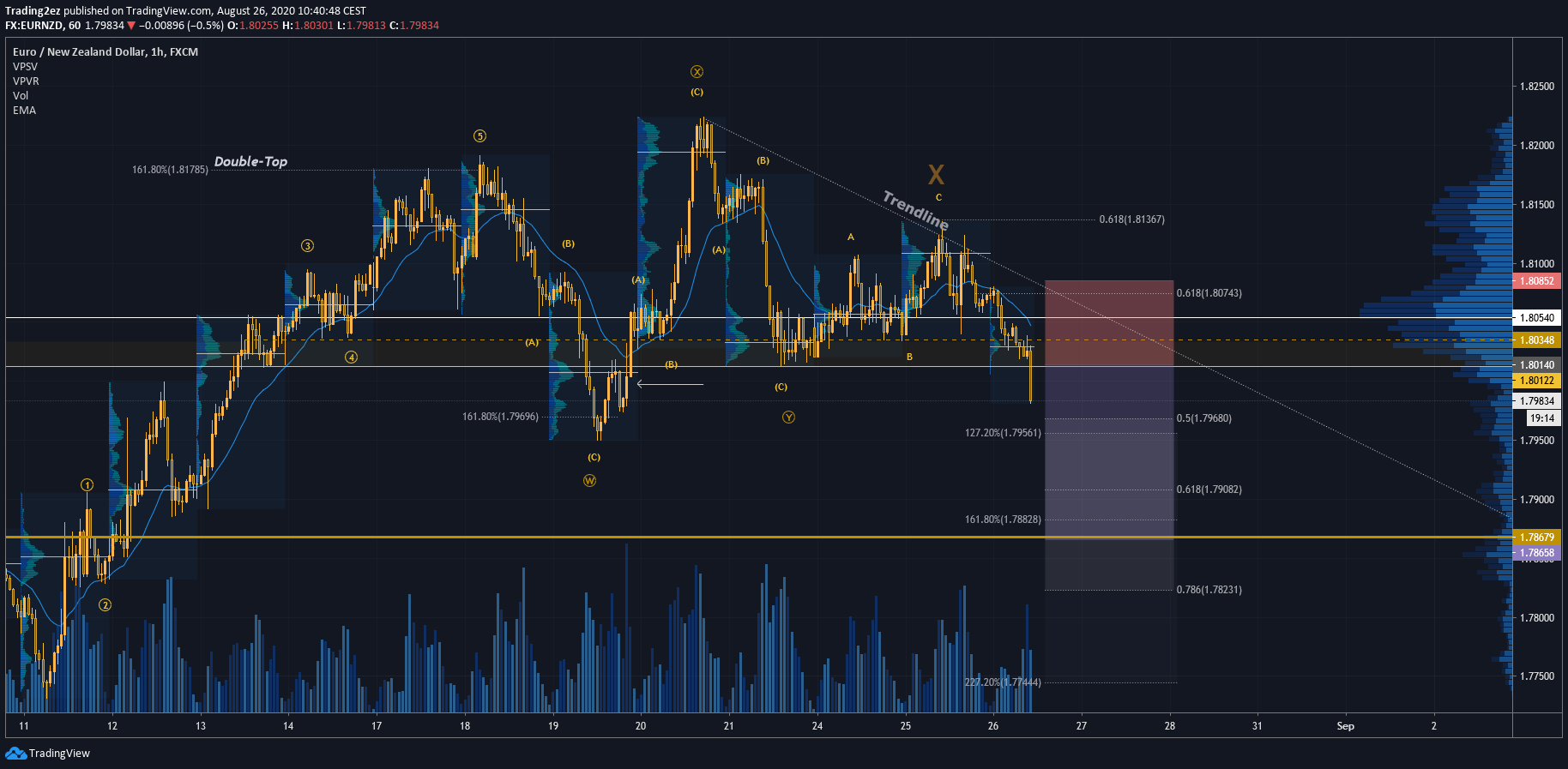Click the 0.618(1.80743) fib label
The image size is (1568, 769).
coord(1209,293)
